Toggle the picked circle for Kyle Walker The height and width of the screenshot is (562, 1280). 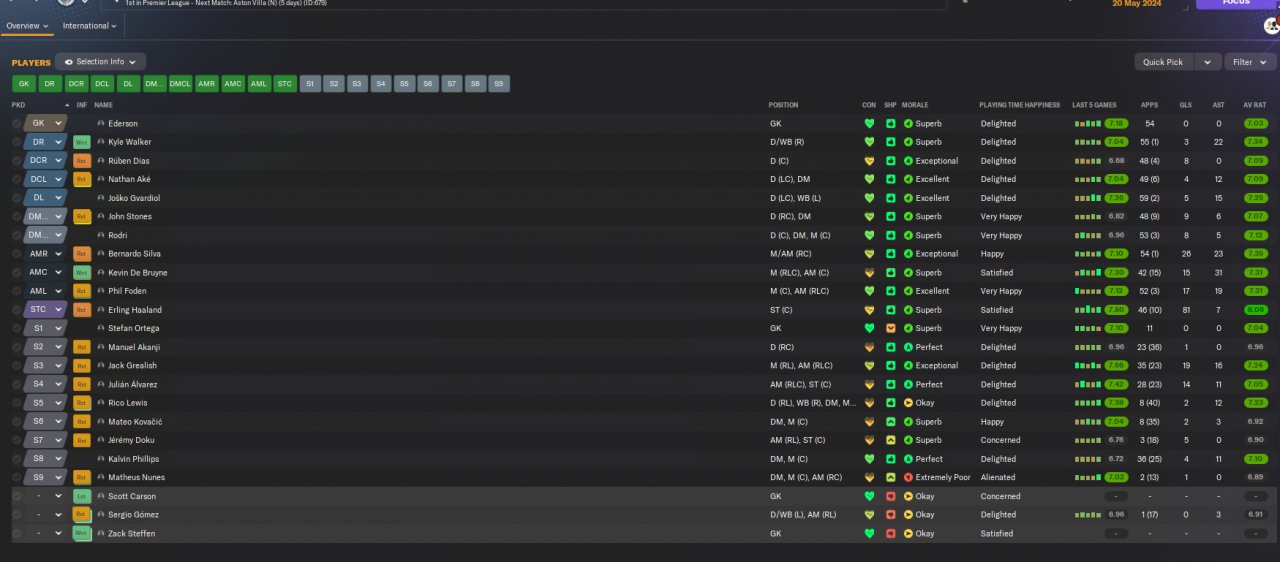(x=17, y=142)
